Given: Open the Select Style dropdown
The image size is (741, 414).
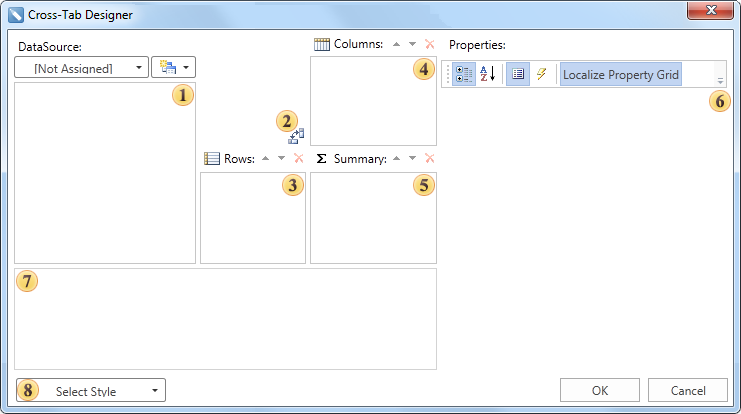Looking at the screenshot, I should (x=91, y=391).
